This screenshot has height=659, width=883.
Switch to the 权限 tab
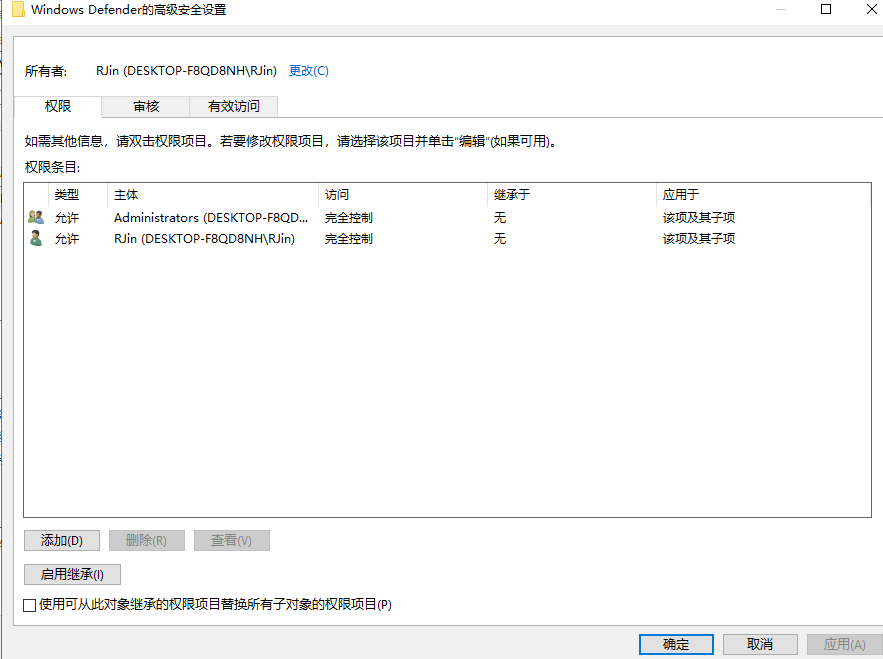[58, 106]
